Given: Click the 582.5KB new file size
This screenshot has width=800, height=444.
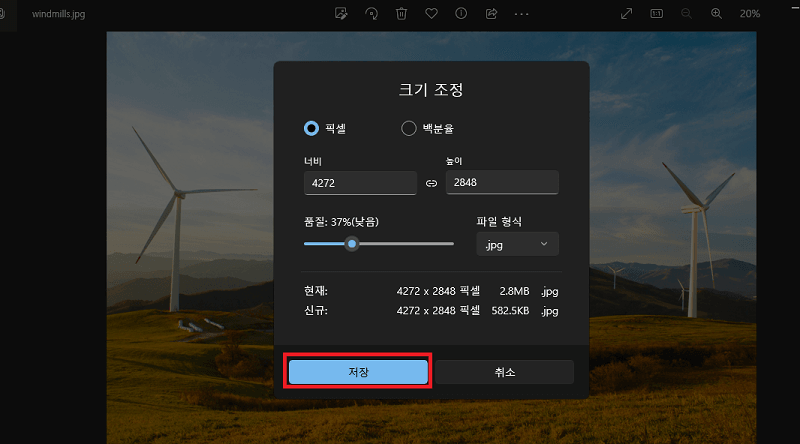Looking at the screenshot, I should click(x=510, y=311).
